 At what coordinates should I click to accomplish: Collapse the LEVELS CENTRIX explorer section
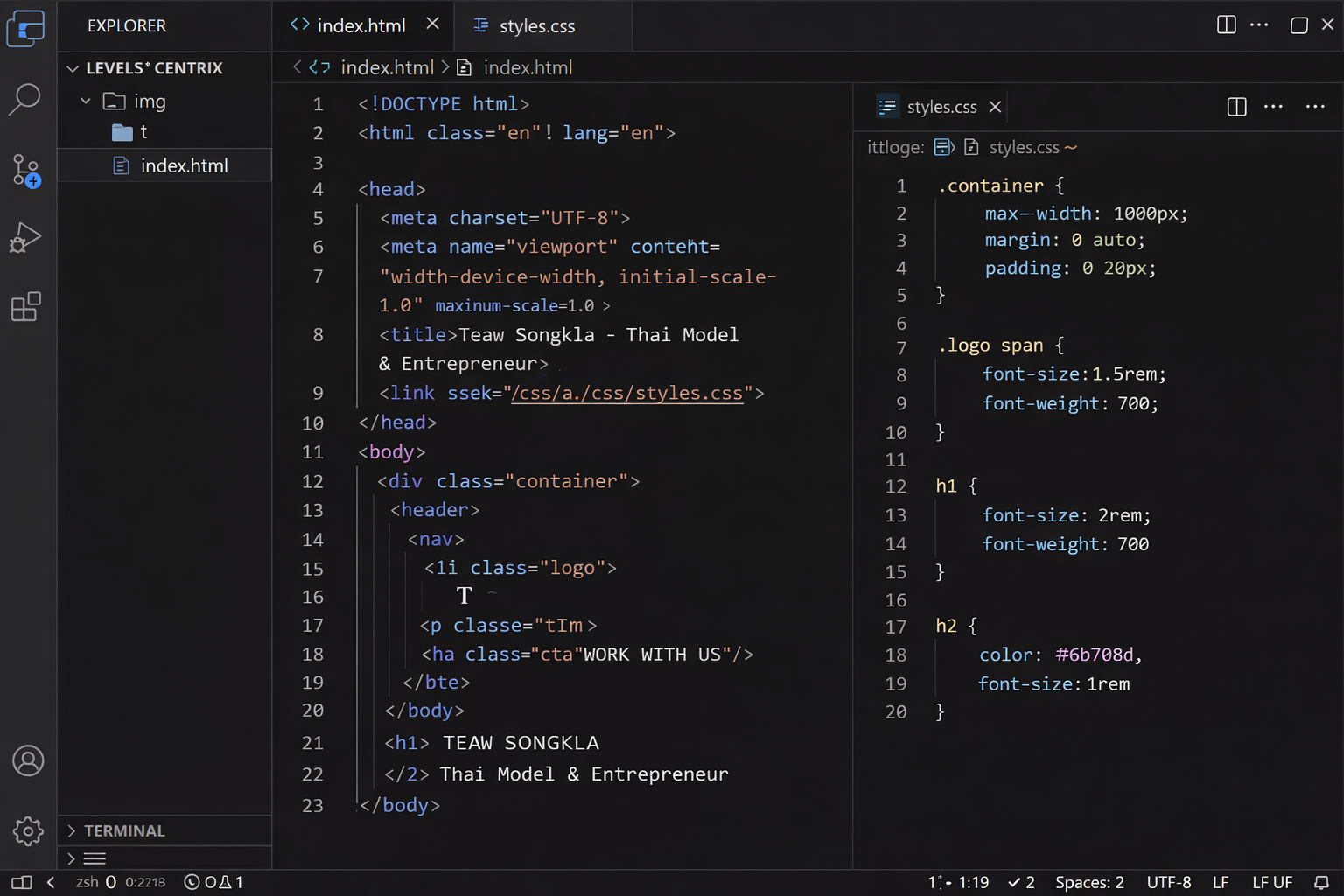73,68
